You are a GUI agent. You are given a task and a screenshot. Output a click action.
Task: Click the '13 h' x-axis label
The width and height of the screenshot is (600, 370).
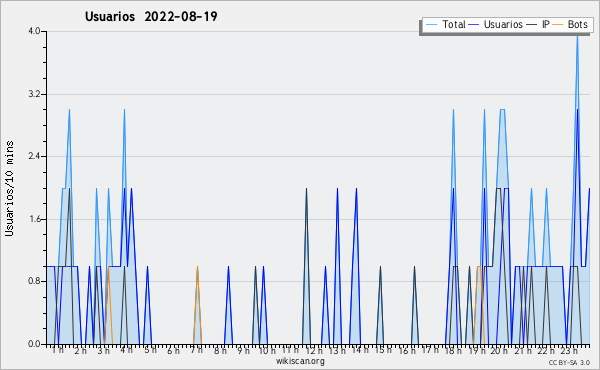[x=337, y=351]
